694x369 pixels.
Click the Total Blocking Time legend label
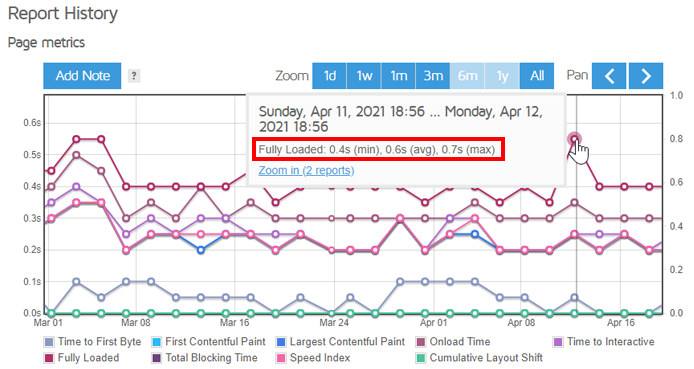point(212,358)
